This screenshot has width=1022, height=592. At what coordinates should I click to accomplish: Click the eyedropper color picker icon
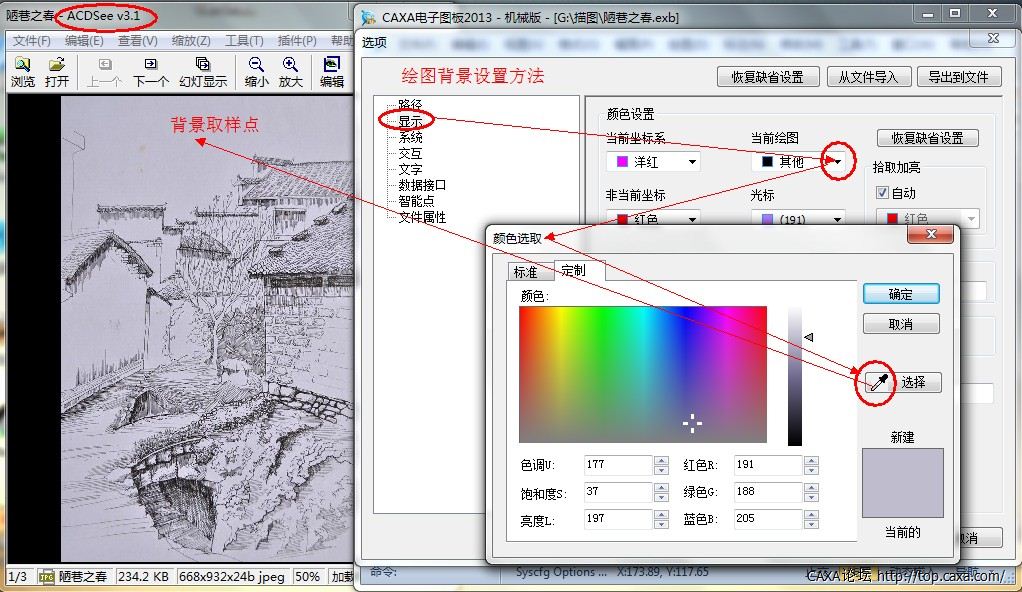point(879,382)
